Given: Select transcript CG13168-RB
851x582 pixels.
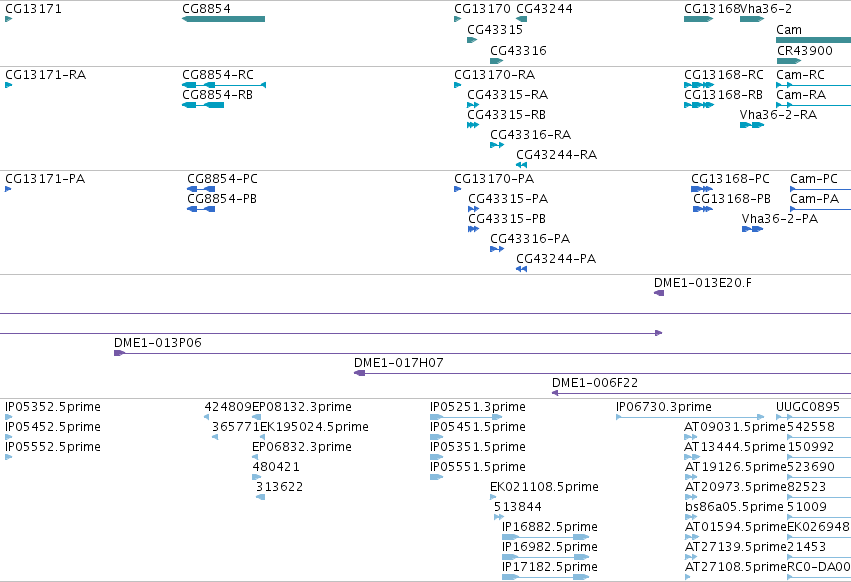Looking at the screenshot, I should (723, 94).
